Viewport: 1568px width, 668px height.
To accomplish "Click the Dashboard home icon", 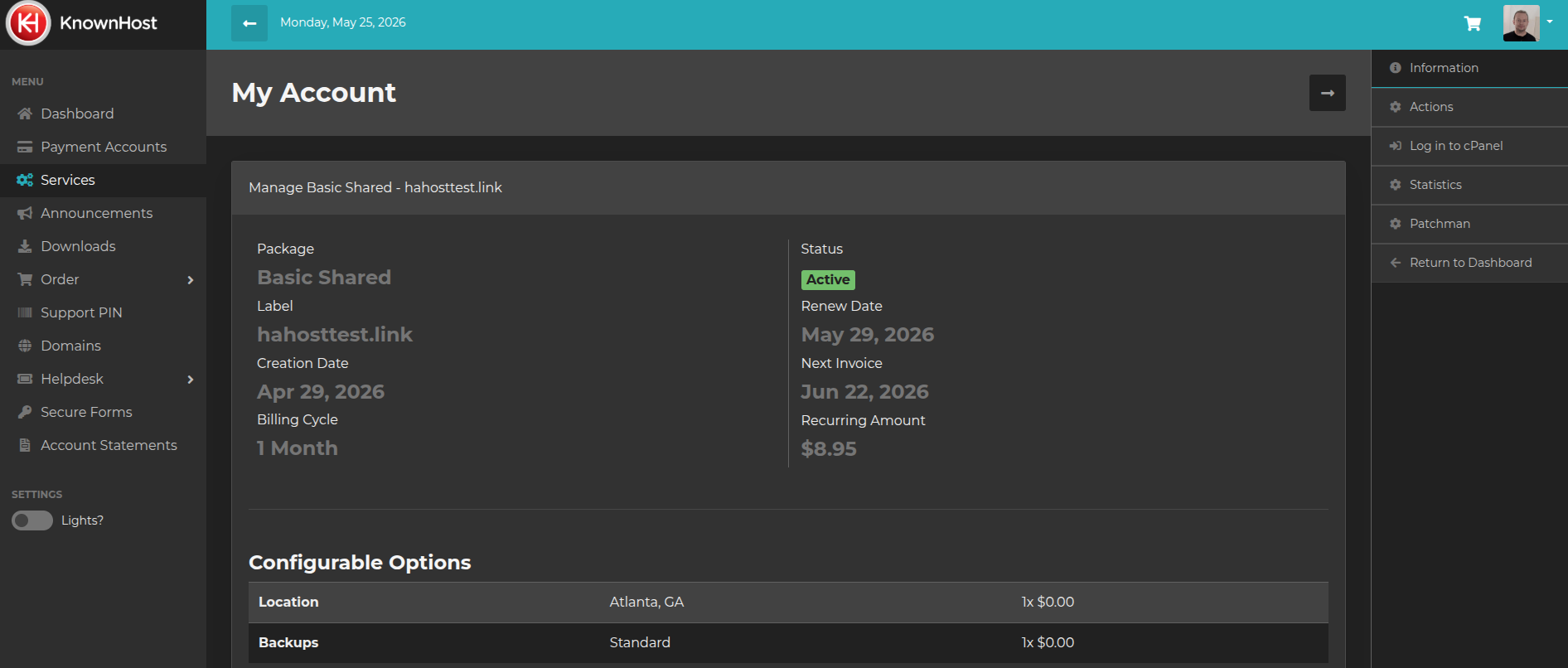I will click(25, 114).
